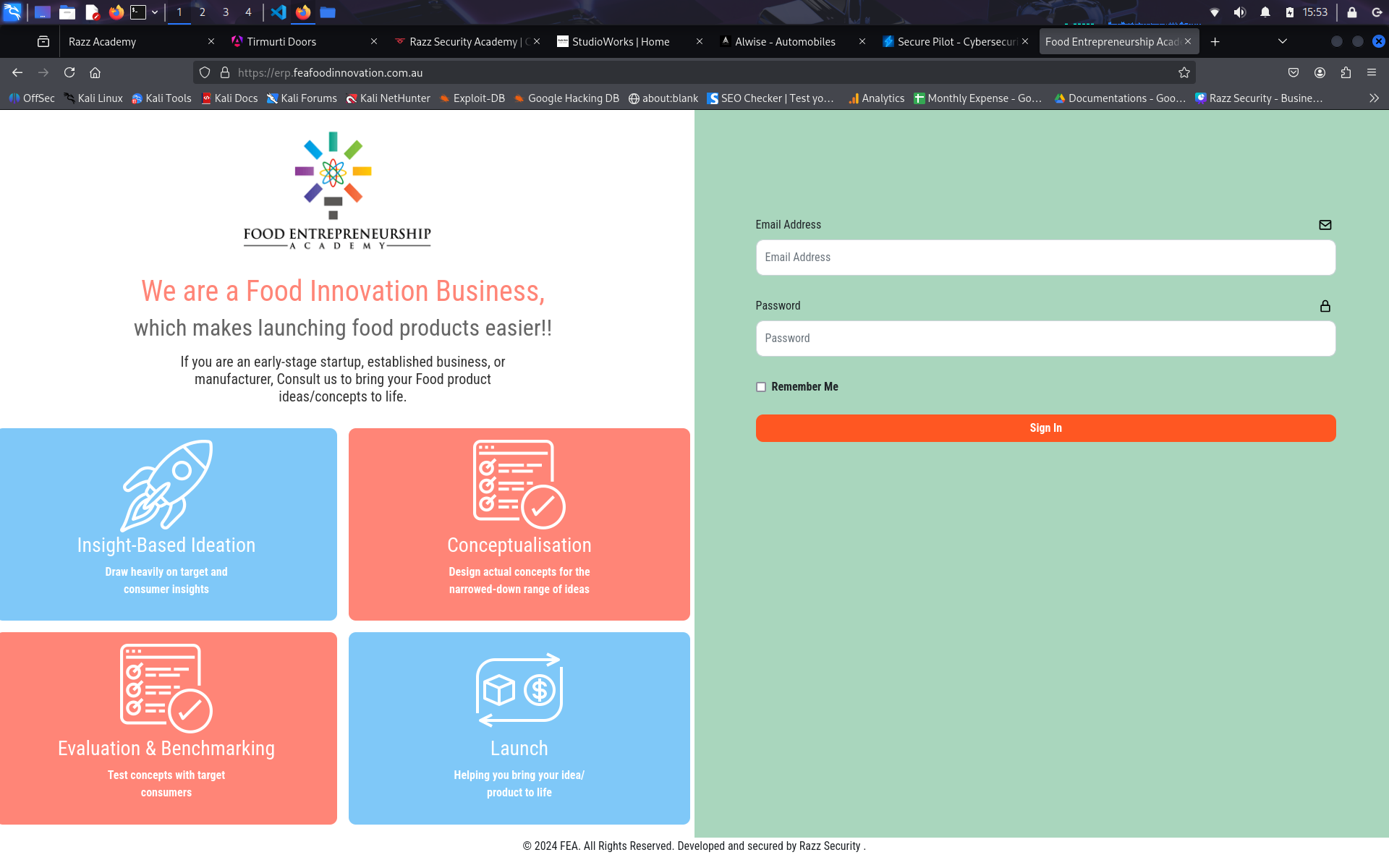
Task: Click the blue folder taskbar icon
Action: click(x=328, y=12)
